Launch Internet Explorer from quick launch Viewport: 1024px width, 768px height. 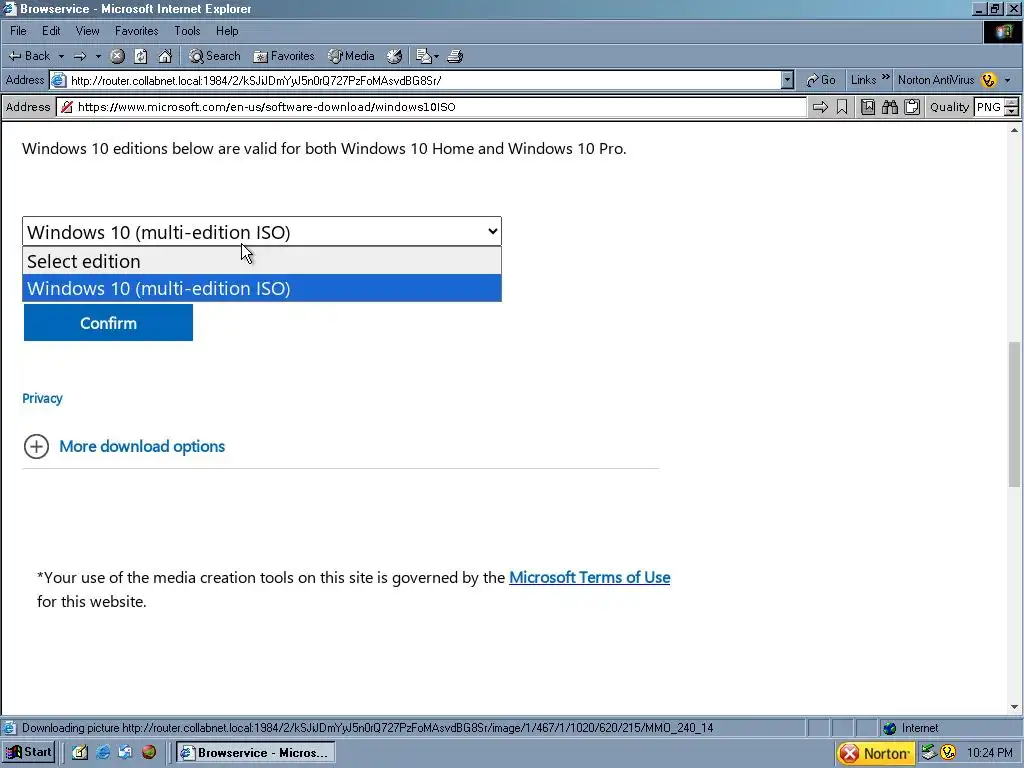[103, 752]
